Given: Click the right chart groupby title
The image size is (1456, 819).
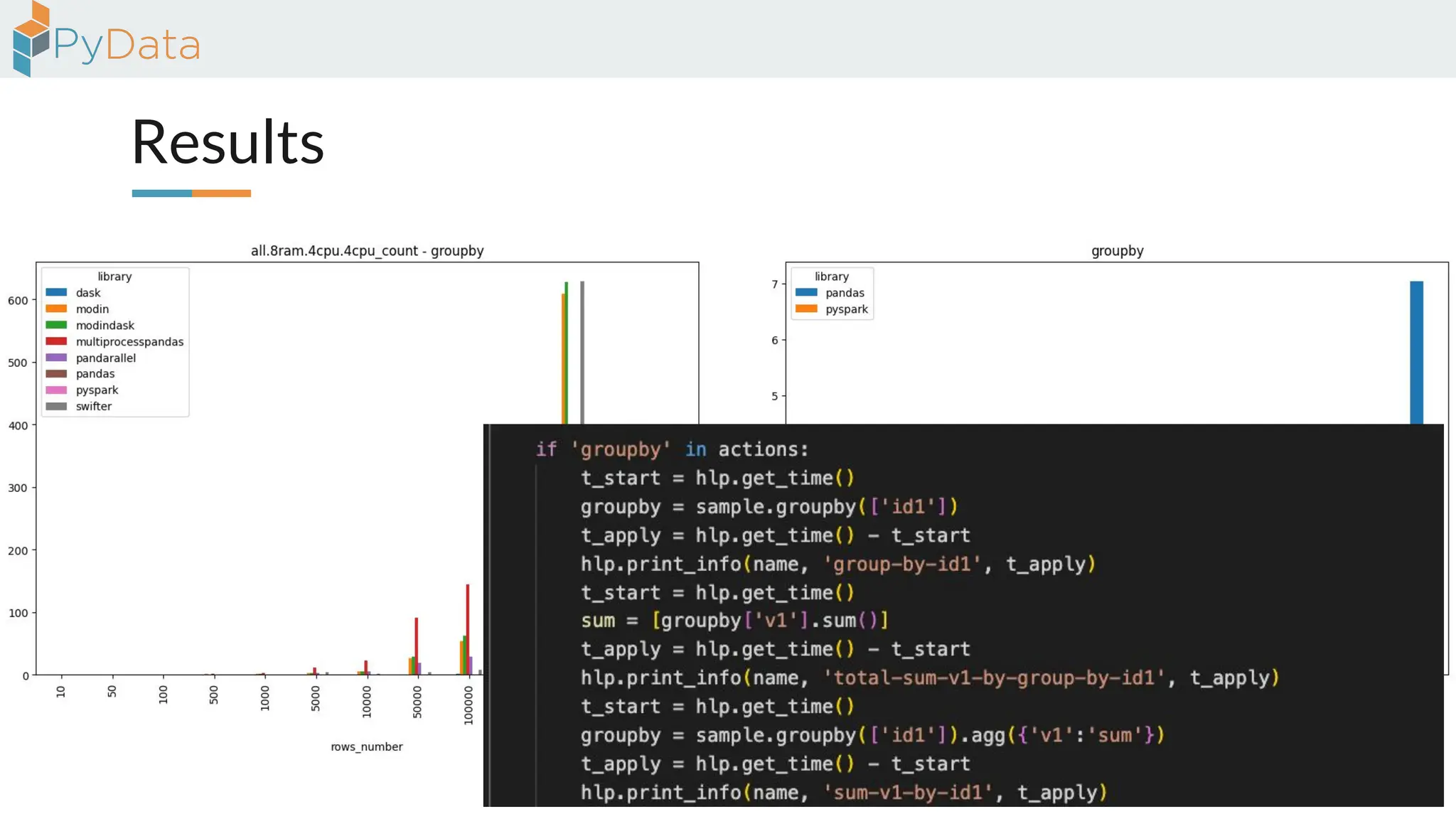Looking at the screenshot, I should [x=1117, y=251].
